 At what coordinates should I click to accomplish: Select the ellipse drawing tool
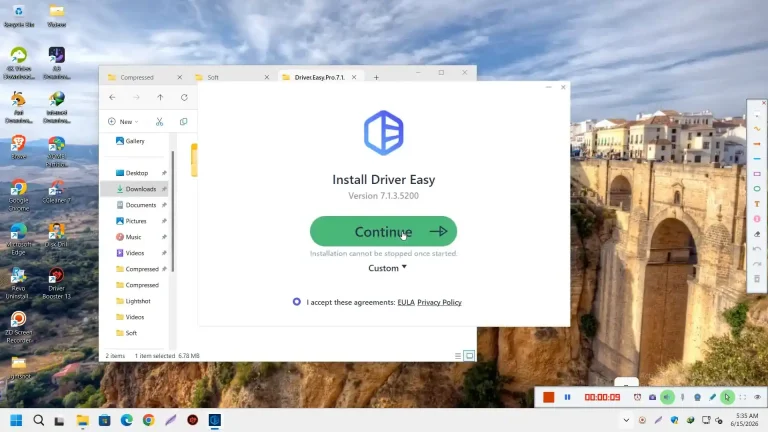point(757,189)
